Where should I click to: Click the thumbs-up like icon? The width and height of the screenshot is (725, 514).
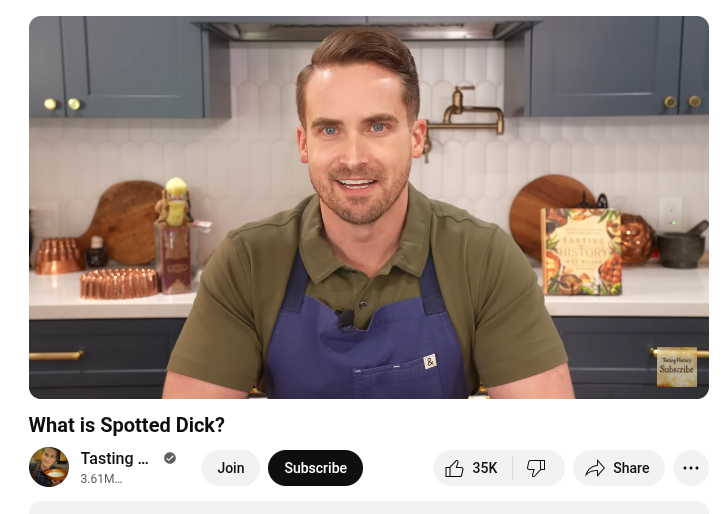454,468
